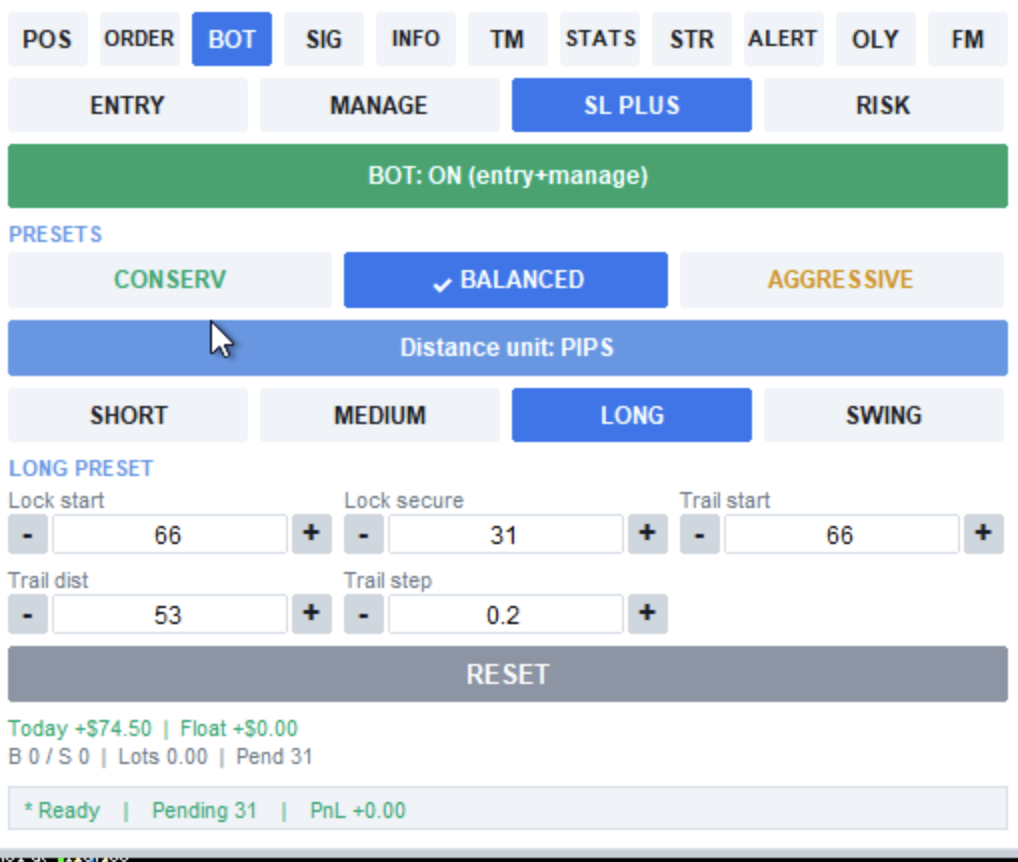Edit the Lock start field
1018x862 pixels.
pos(169,534)
